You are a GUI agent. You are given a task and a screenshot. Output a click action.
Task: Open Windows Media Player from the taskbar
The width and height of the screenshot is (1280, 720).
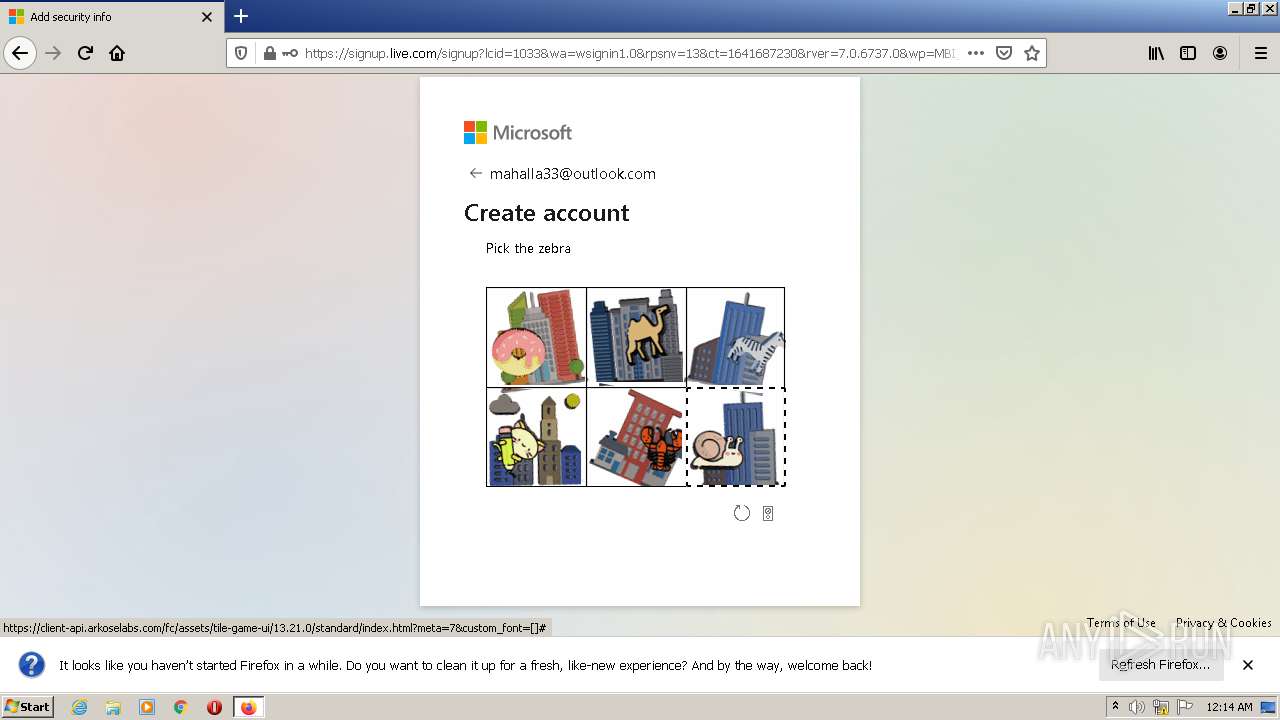[147, 707]
